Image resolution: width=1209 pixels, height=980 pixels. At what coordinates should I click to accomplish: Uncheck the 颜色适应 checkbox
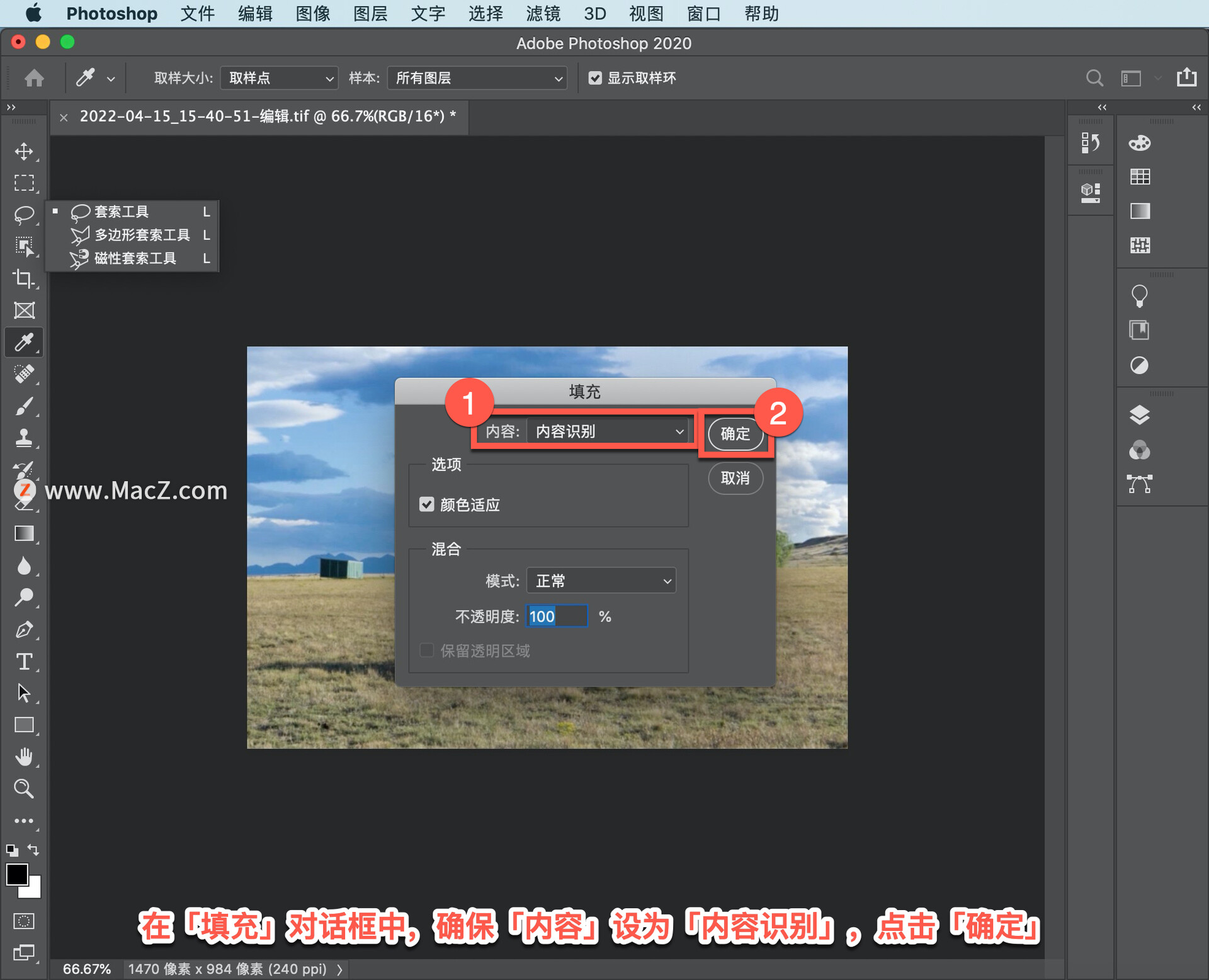(427, 504)
